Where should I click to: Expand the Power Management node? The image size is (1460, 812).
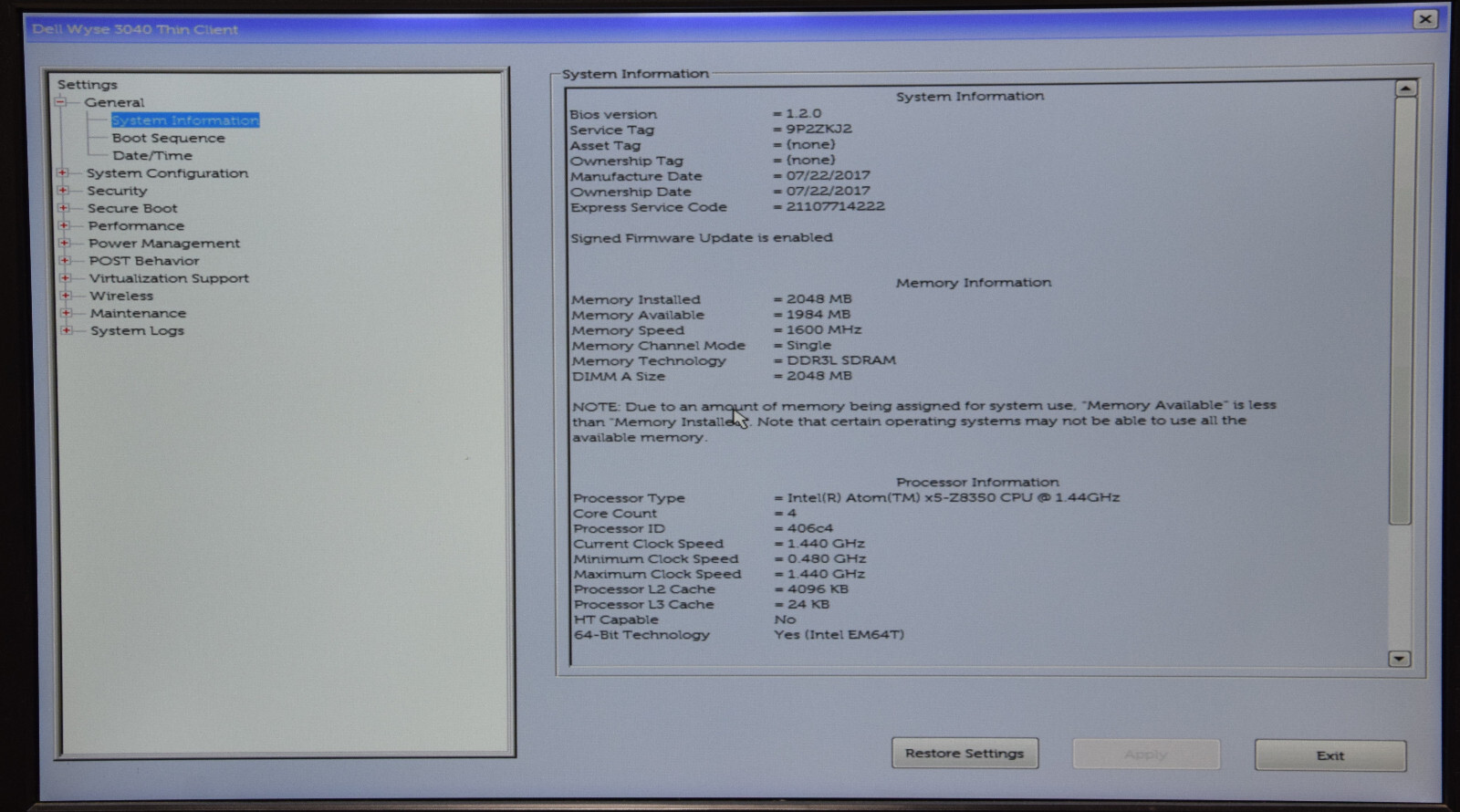65,243
